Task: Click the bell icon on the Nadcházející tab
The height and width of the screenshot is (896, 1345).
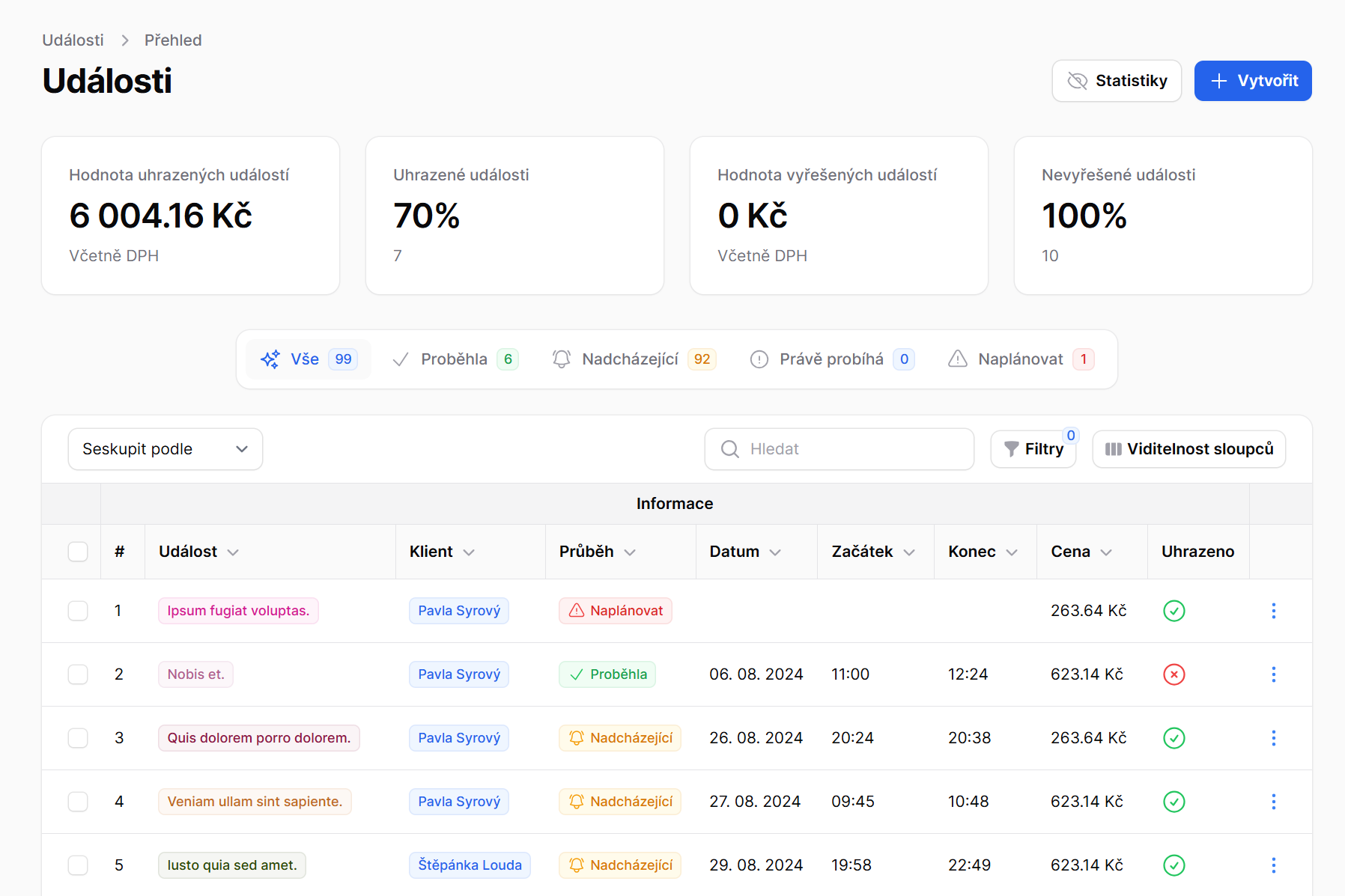Action: [x=561, y=359]
